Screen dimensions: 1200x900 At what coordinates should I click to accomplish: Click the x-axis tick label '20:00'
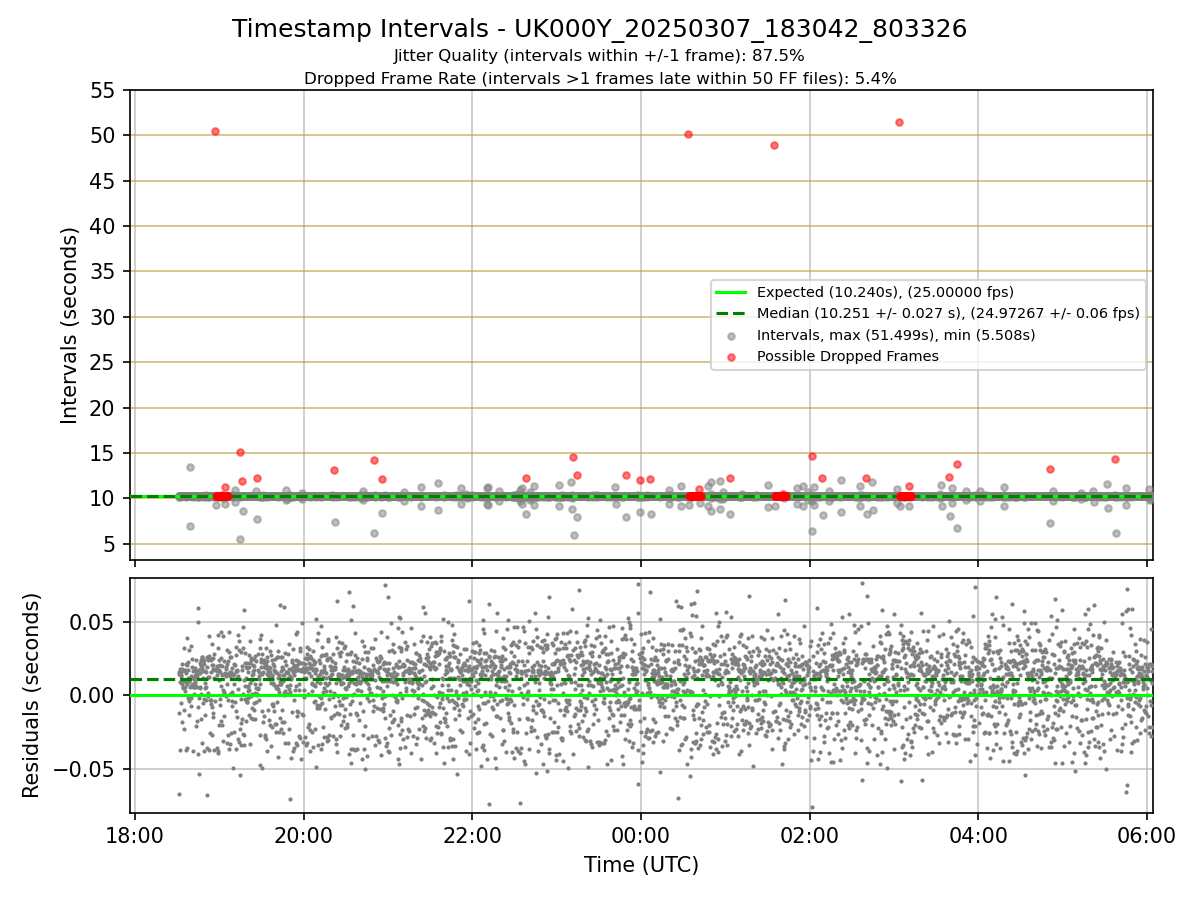click(304, 835)
